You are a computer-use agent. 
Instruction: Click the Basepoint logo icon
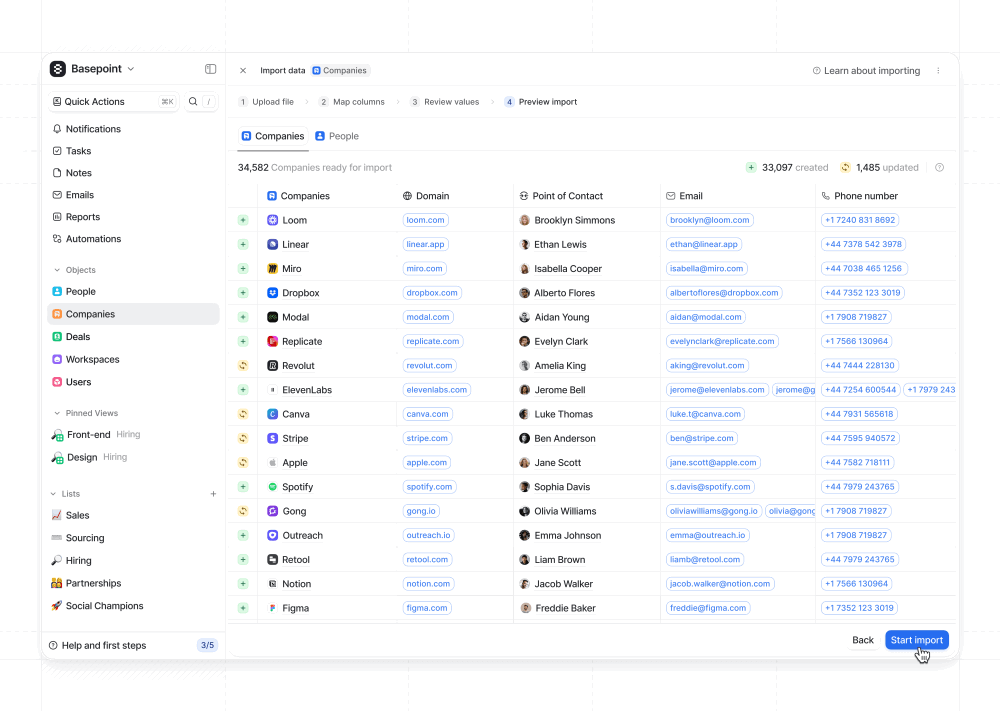[58, 69]
